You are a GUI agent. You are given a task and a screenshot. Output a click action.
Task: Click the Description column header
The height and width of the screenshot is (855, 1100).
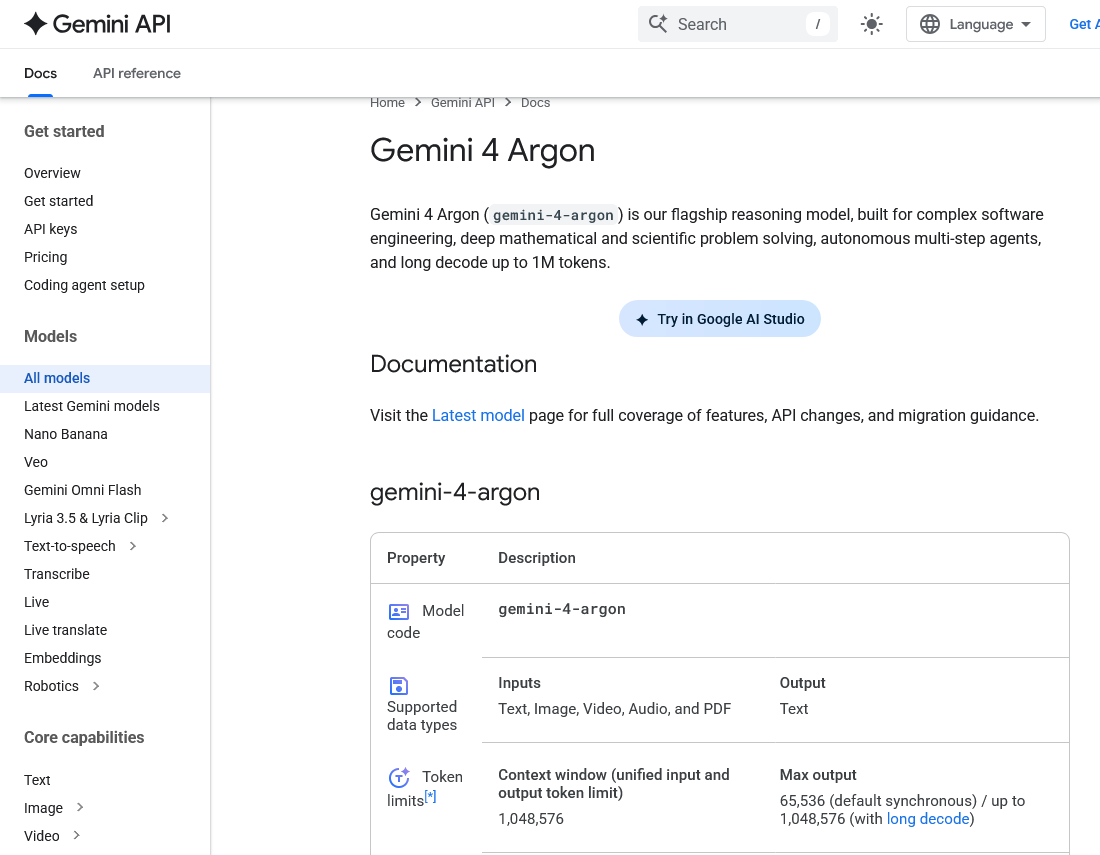(x=537, y=558)
